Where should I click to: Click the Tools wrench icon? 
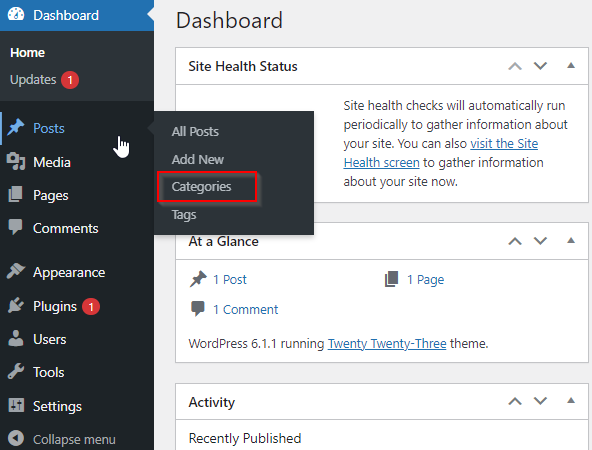point(16,371)
